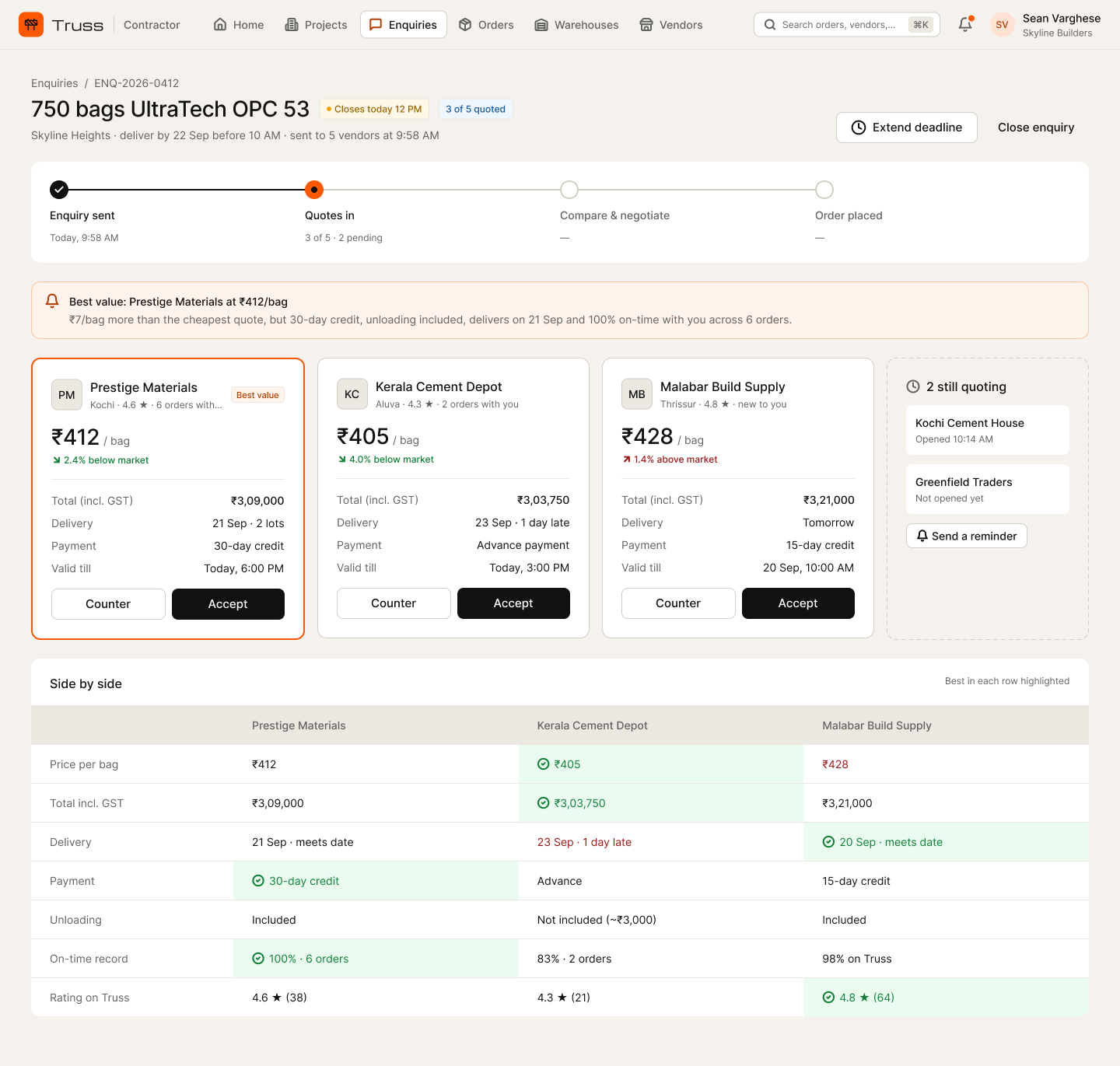1120x1066 pixels.
Task: Focus the search orders and vendors field
Action: [847, 25]
